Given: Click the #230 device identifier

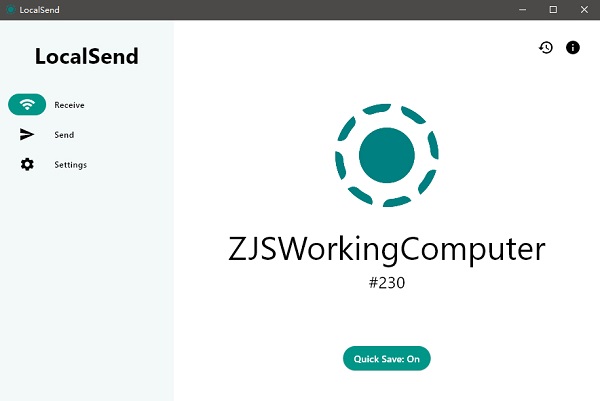Looking at the screenshot, I should (386, 283).
